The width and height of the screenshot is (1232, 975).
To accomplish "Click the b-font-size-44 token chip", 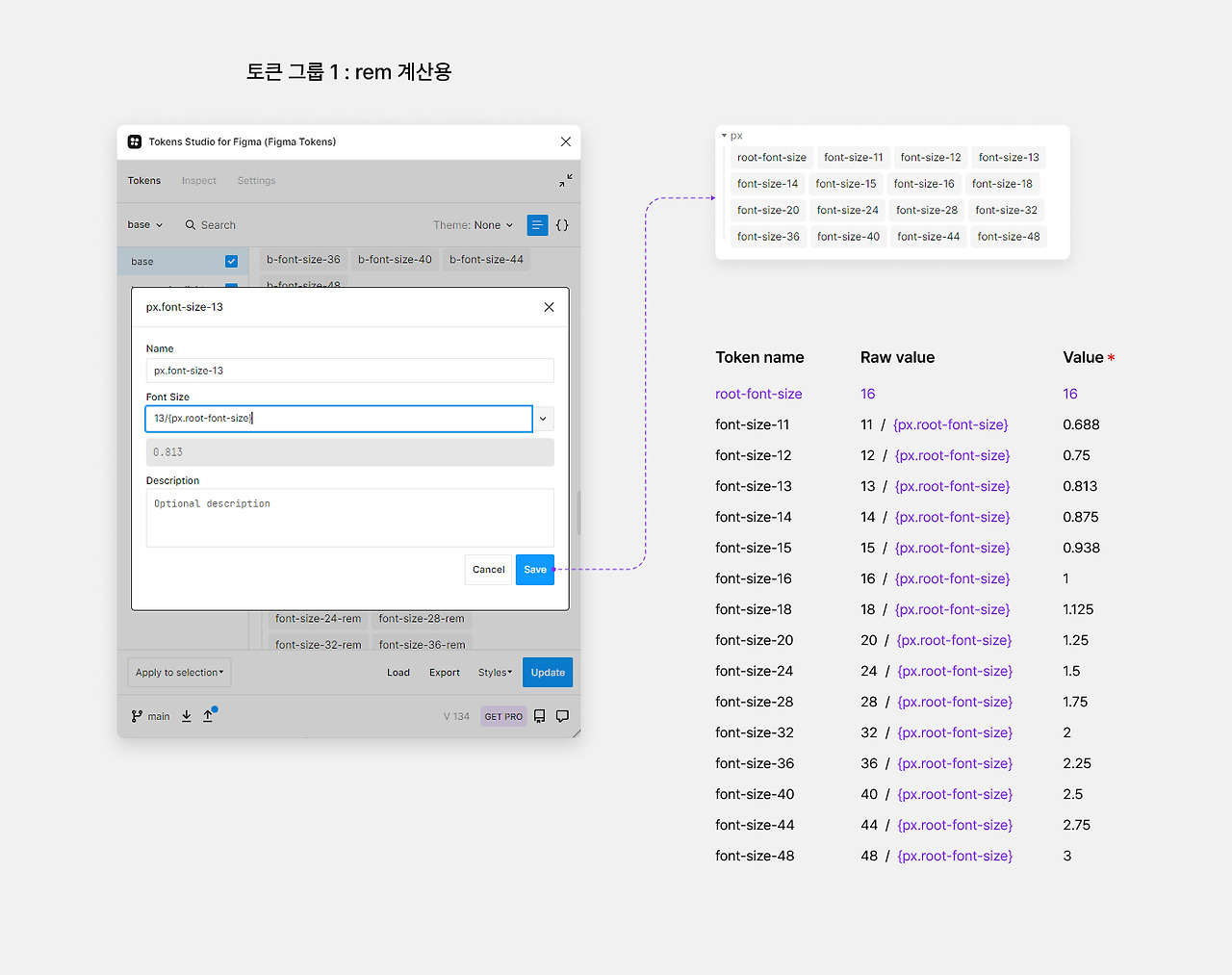I will [x=486, y=260].
